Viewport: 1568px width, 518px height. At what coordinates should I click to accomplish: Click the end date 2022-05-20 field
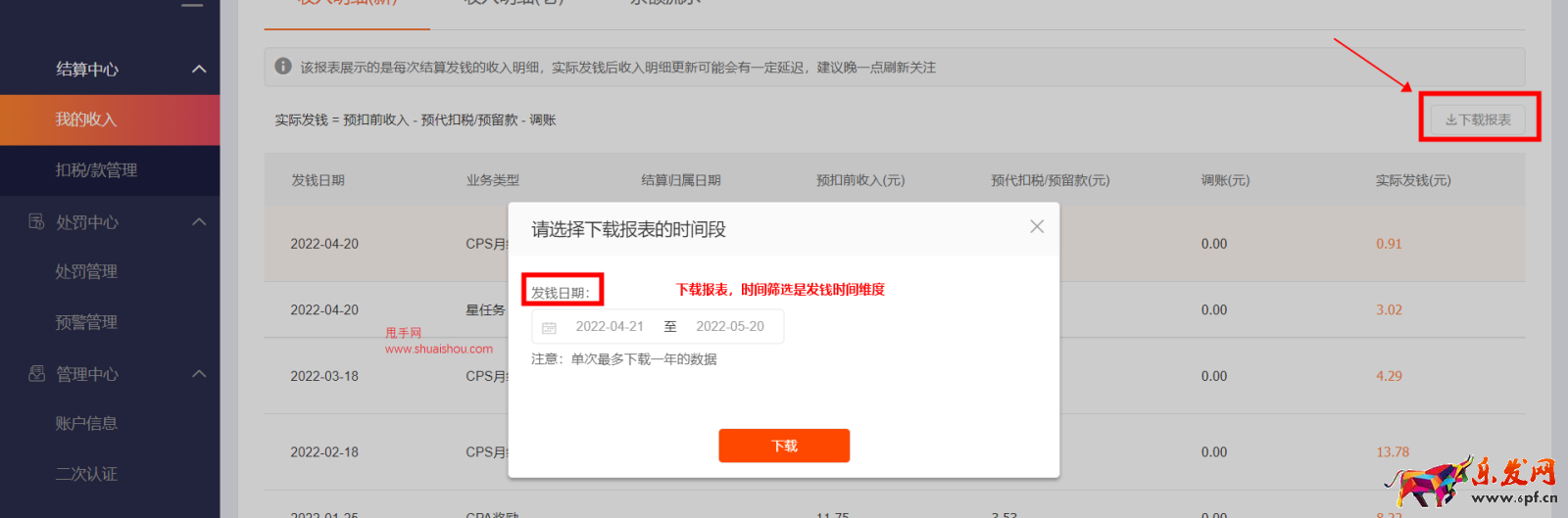[x=730, y=327]
